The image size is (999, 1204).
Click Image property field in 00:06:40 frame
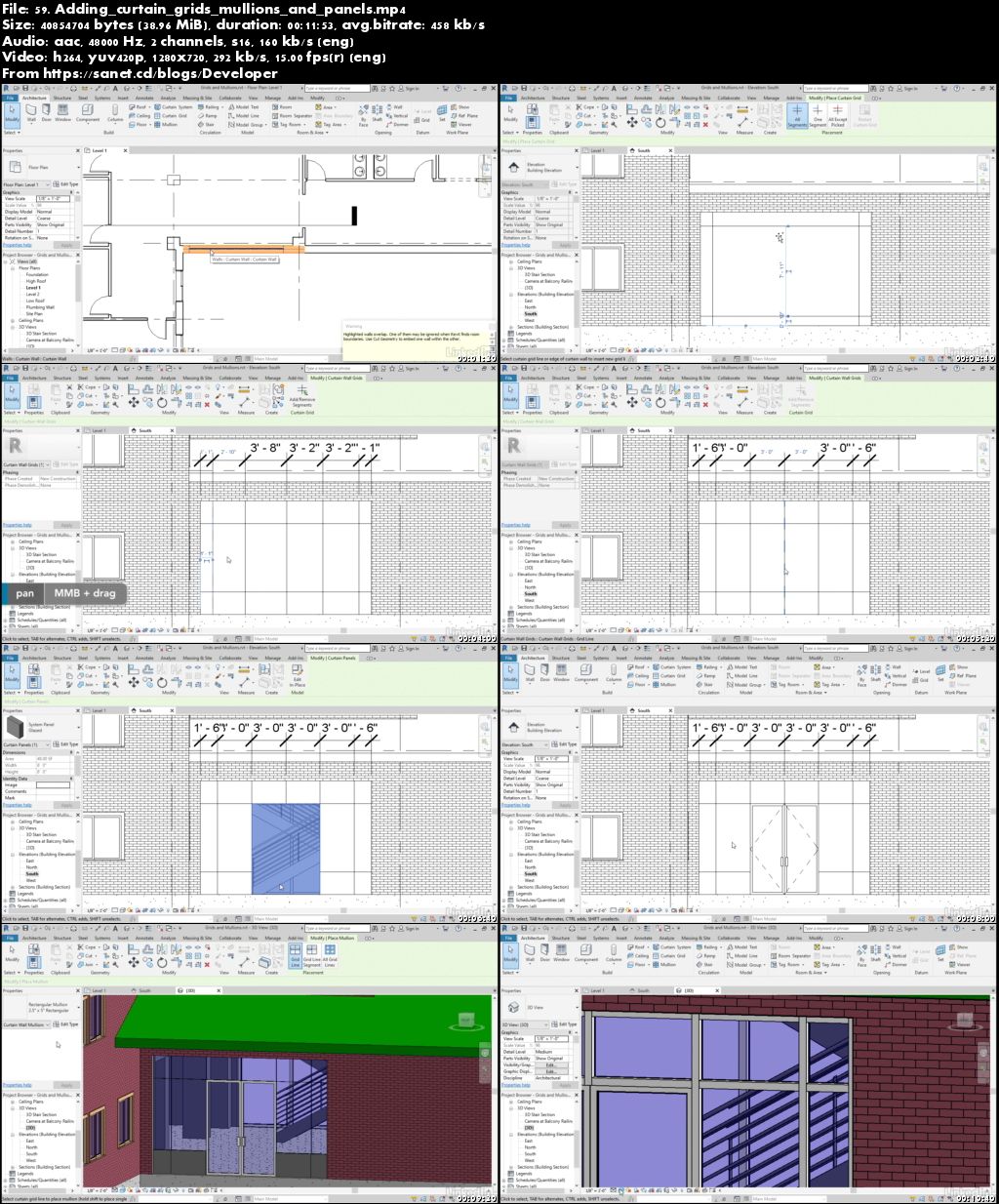[53, 784]
